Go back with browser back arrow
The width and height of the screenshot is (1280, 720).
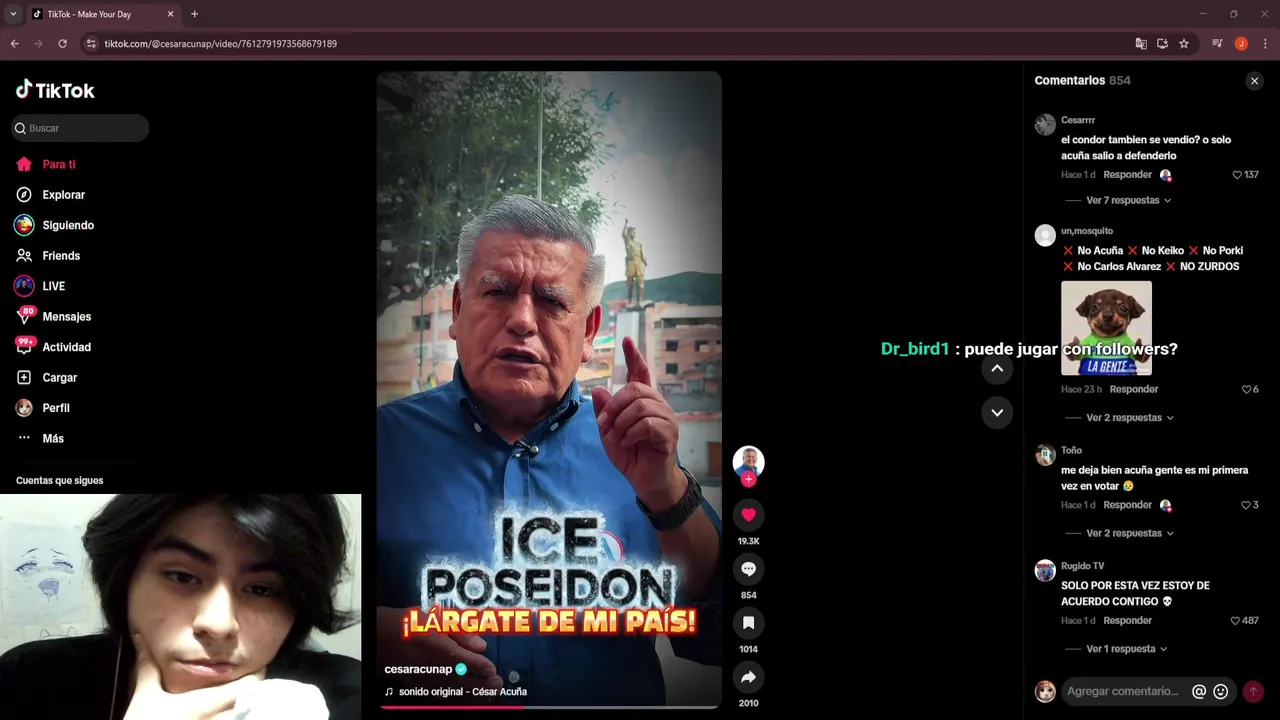pyautogui.click(x=14, y=44)
